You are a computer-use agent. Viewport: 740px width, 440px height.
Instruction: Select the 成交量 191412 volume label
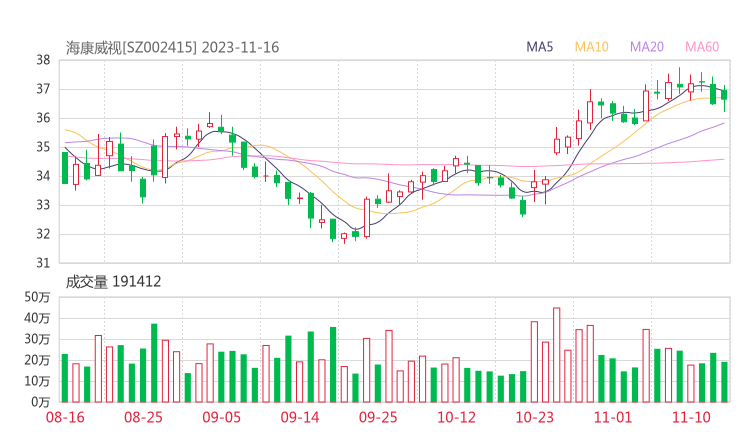point(113,283)
